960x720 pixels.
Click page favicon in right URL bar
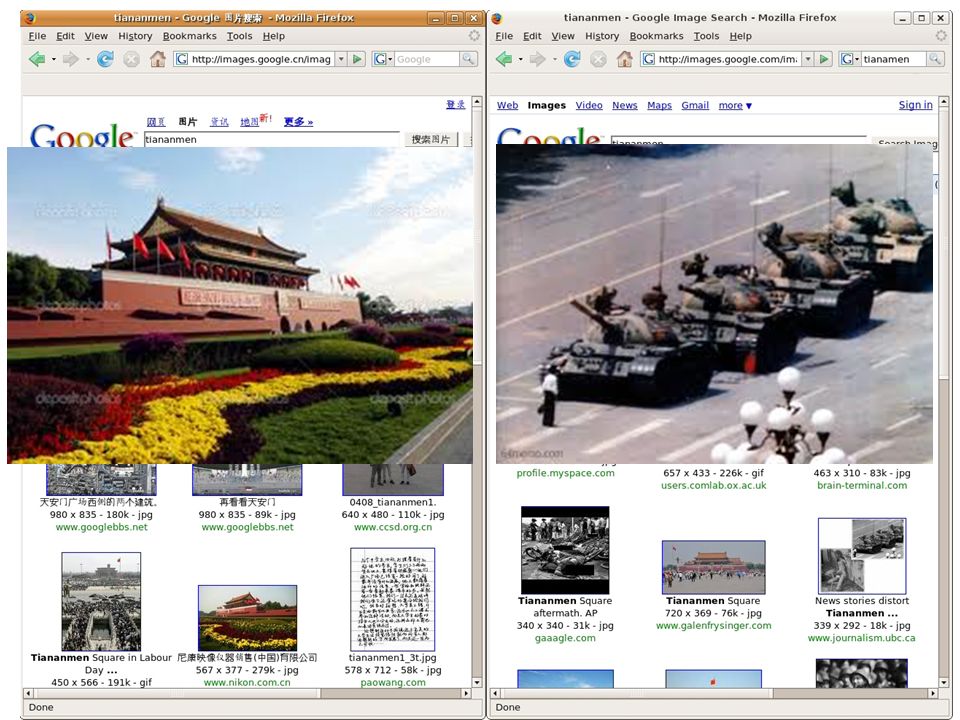pos(649,59)
